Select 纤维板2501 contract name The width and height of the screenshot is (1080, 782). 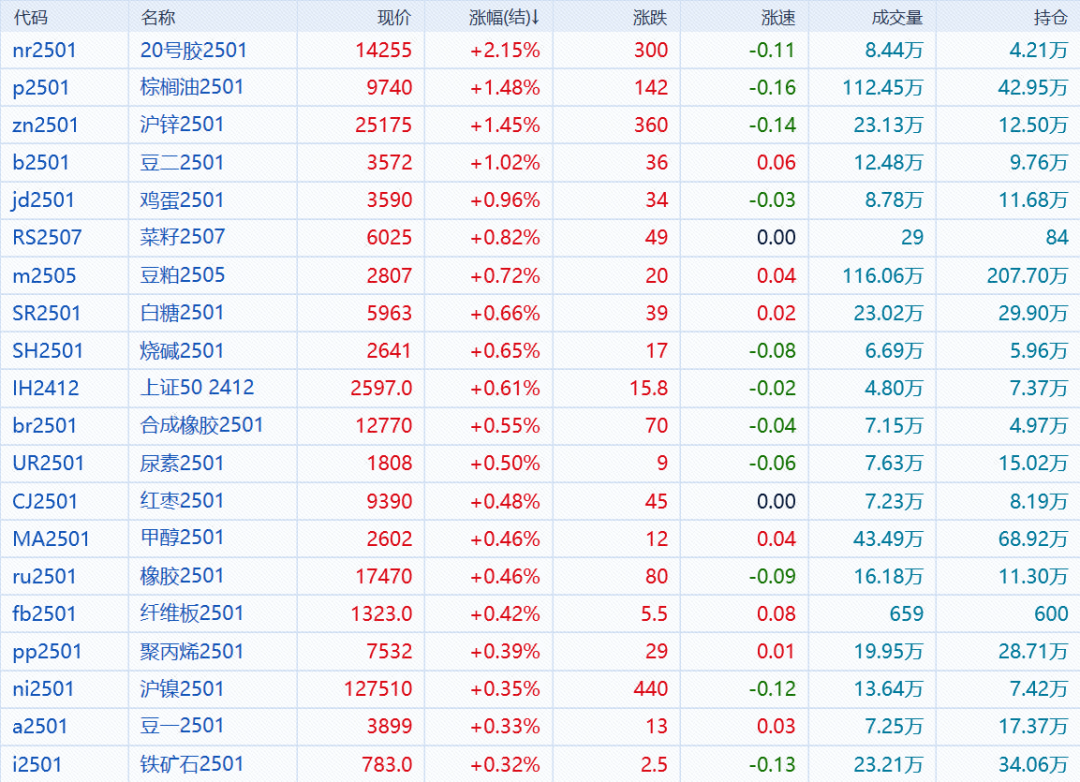192,613
